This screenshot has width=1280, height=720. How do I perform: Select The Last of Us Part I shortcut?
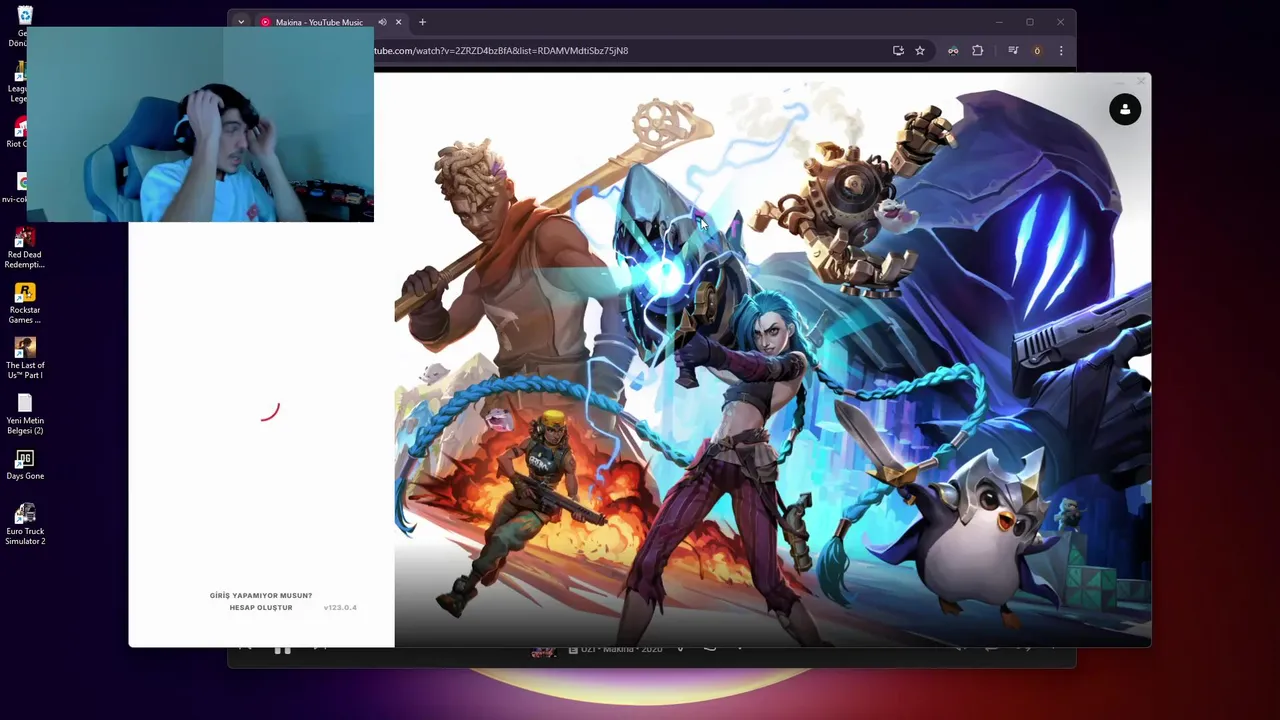click(x=25, y=358)
